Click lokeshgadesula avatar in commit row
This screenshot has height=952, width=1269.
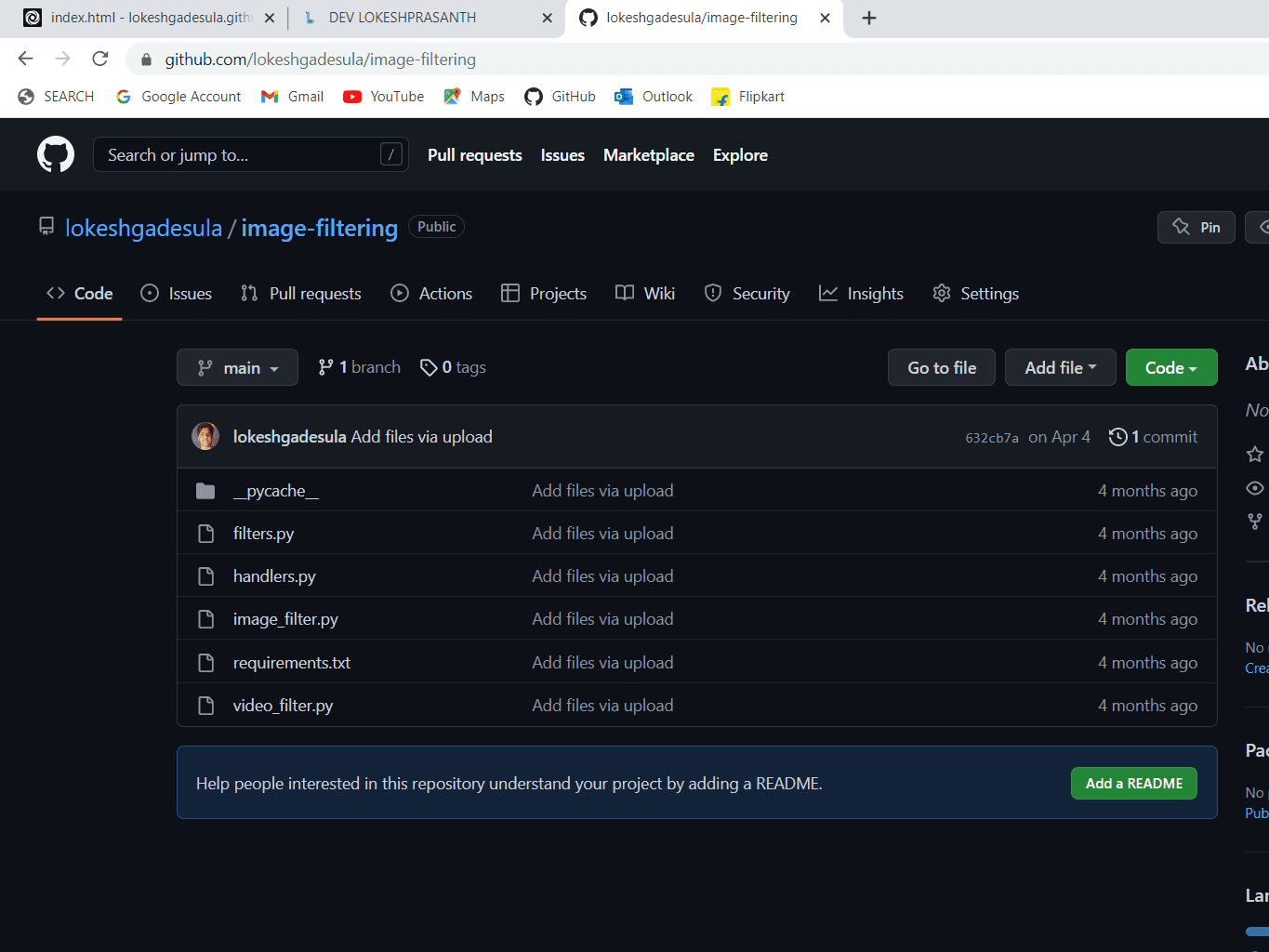pyautogui.click(x=205, y=436)
